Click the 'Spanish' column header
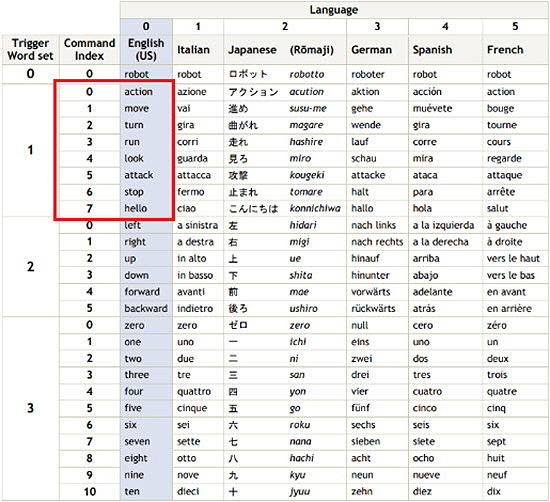This screenshot has width=550, height=502. coord(432,50)
